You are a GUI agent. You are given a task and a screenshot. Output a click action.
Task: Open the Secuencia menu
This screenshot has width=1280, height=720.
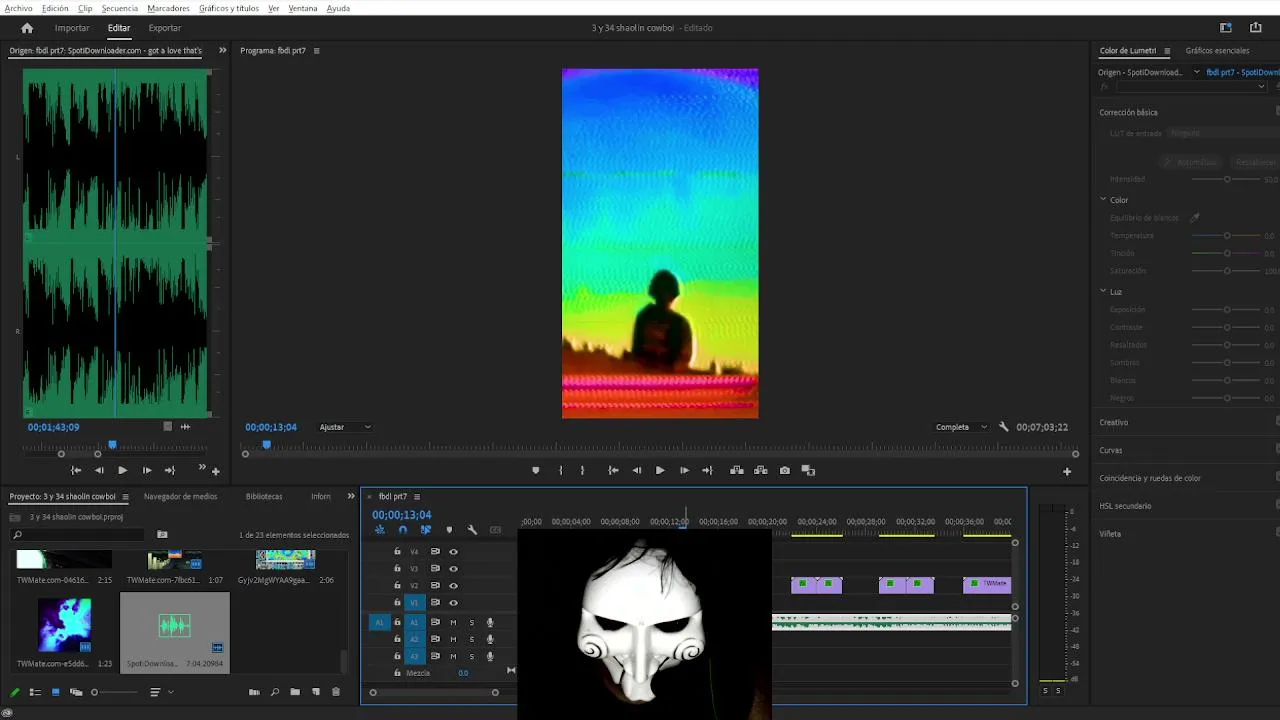click(120, 8)
